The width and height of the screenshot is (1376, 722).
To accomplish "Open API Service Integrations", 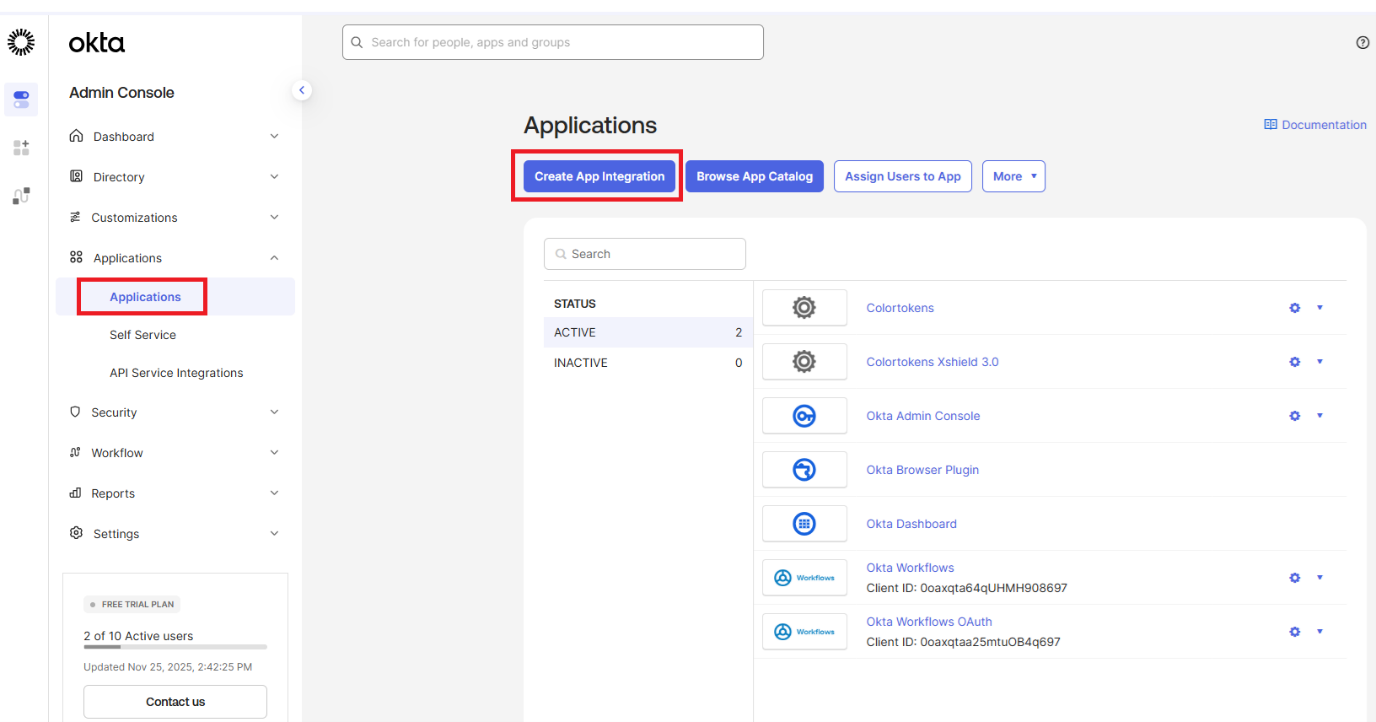I will (x=176, y=372).
